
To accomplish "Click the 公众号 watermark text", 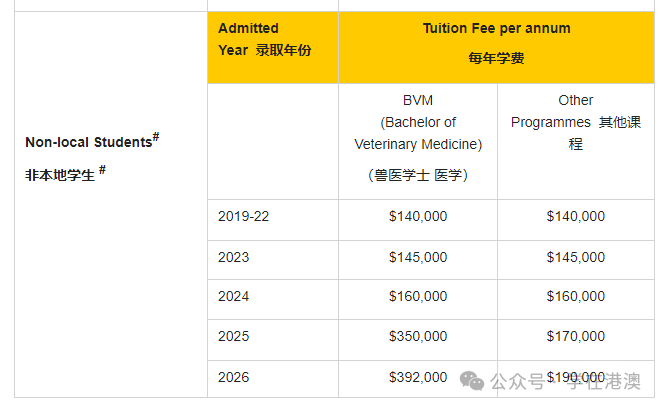I will click(x=517, y=381).
